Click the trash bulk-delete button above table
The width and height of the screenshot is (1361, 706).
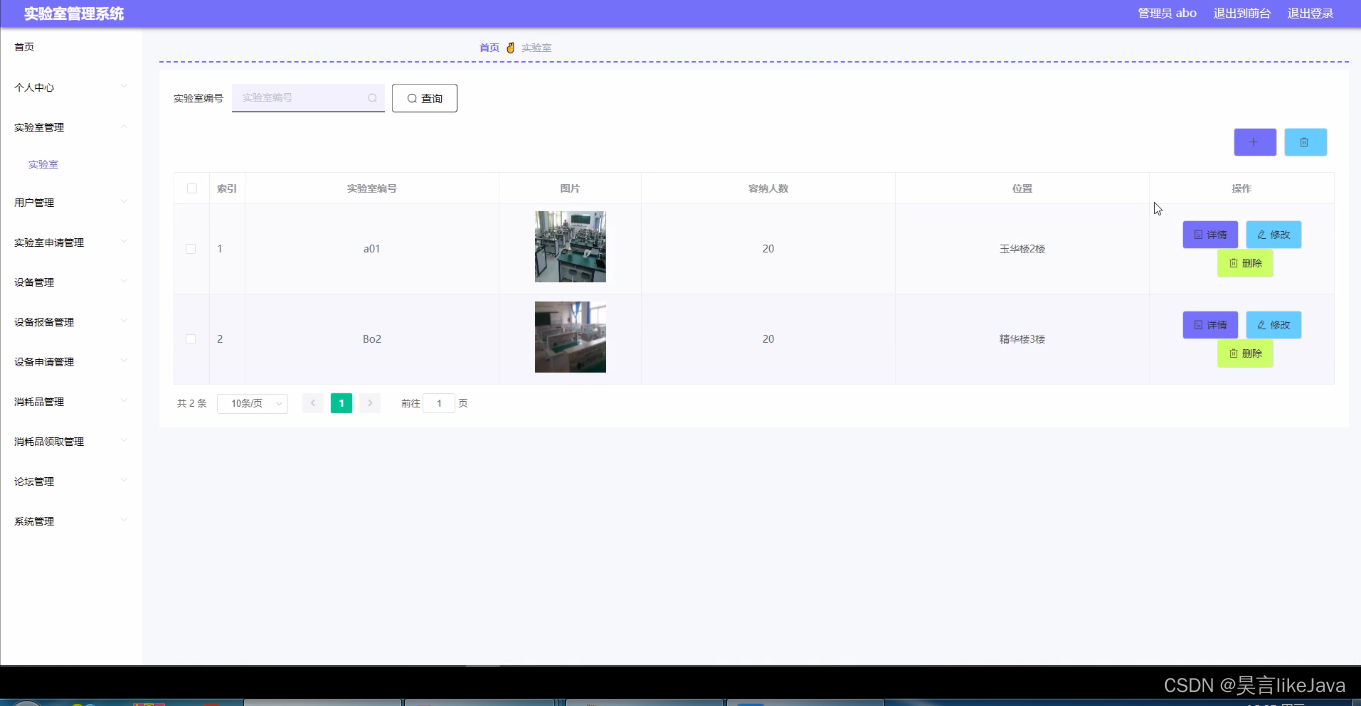(1305, 142)
